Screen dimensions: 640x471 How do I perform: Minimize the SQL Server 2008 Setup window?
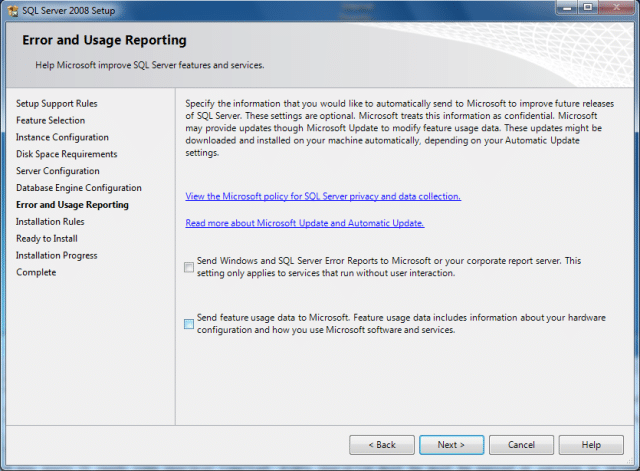pyautogui.click(x=567, y=7)
